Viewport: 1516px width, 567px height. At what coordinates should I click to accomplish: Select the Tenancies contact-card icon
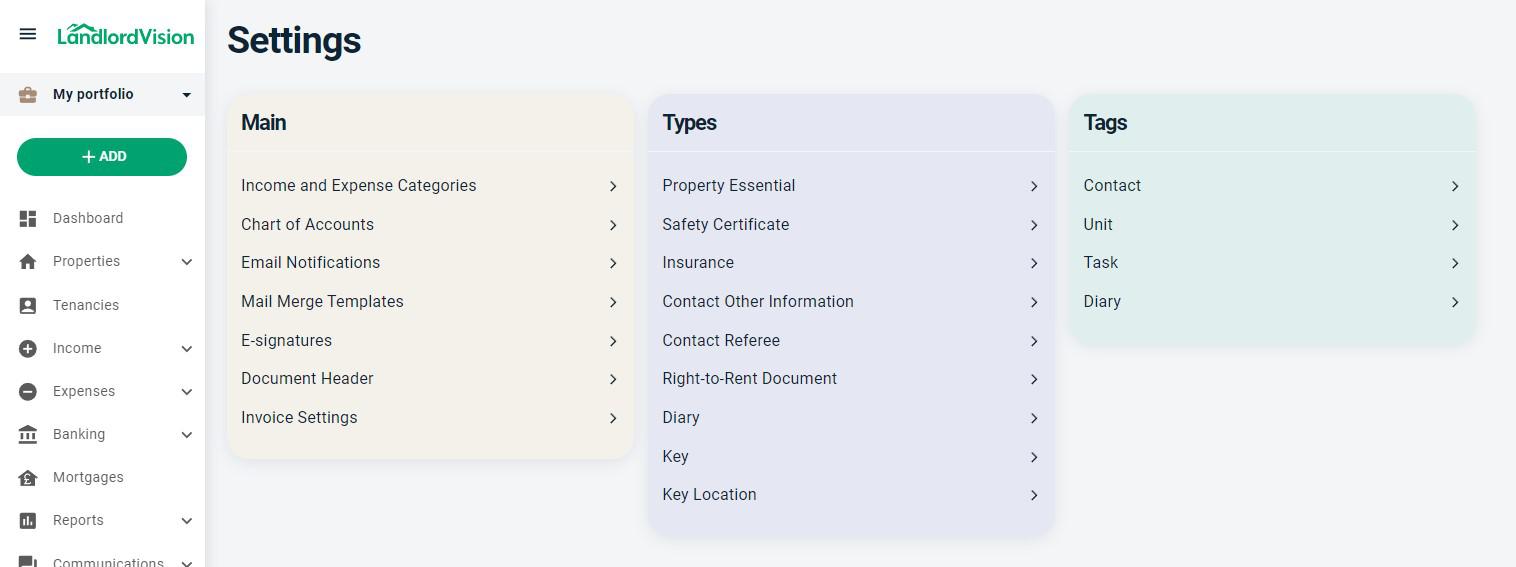tap(28, 306)
